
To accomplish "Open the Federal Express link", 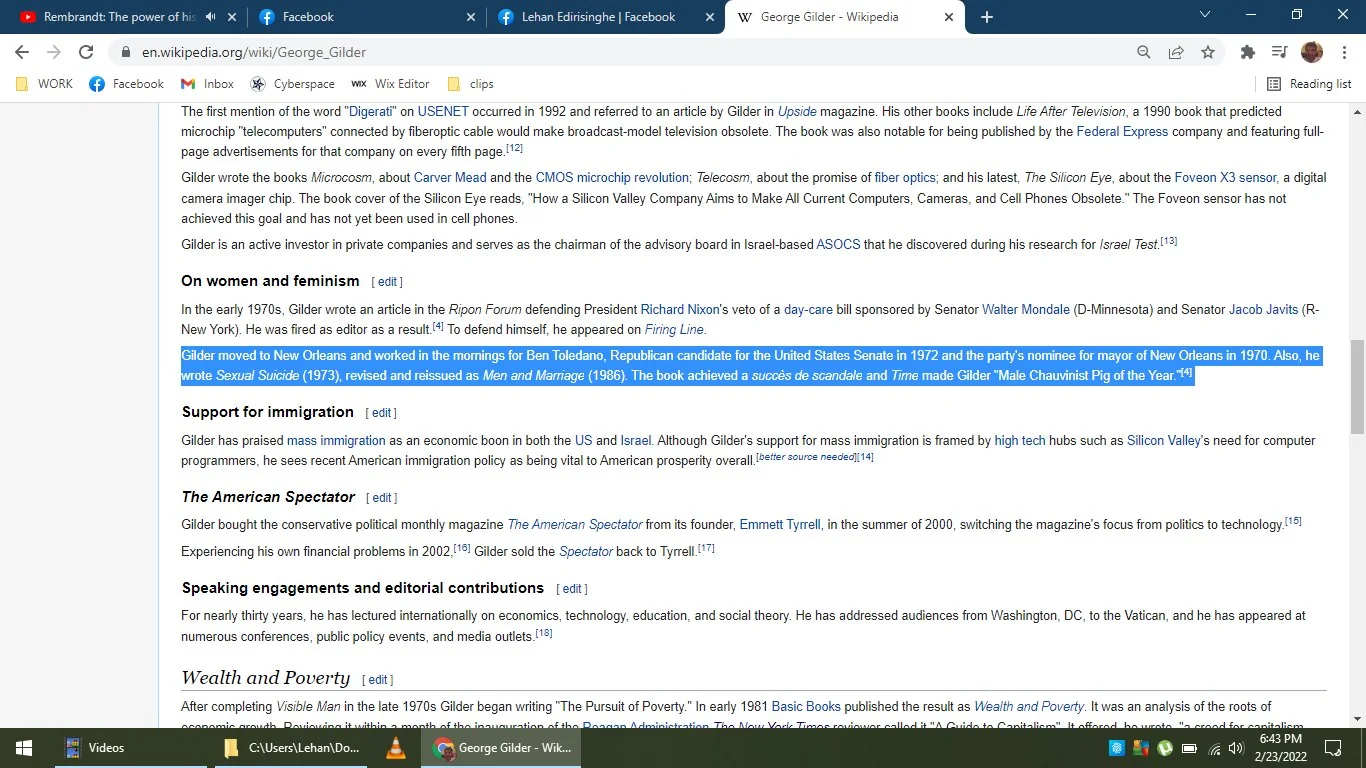I will coord(1122,132).
